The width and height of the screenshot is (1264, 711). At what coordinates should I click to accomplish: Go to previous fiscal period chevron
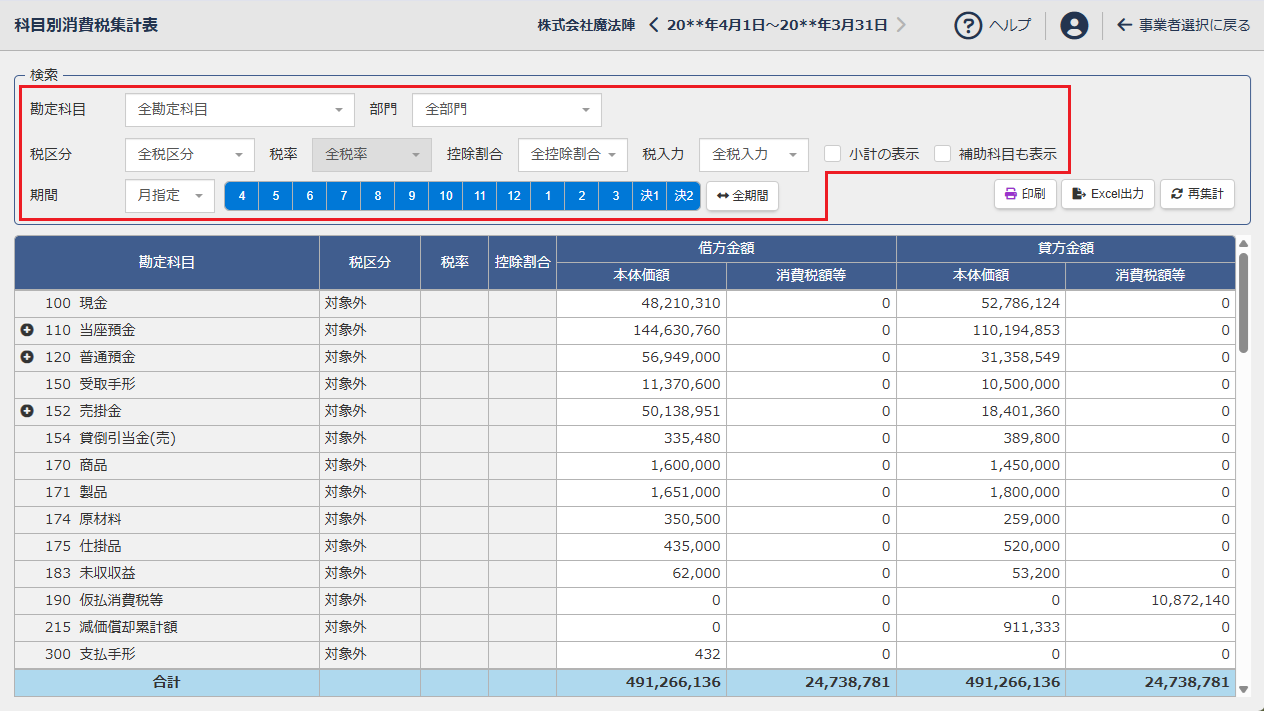coord(654,25)
